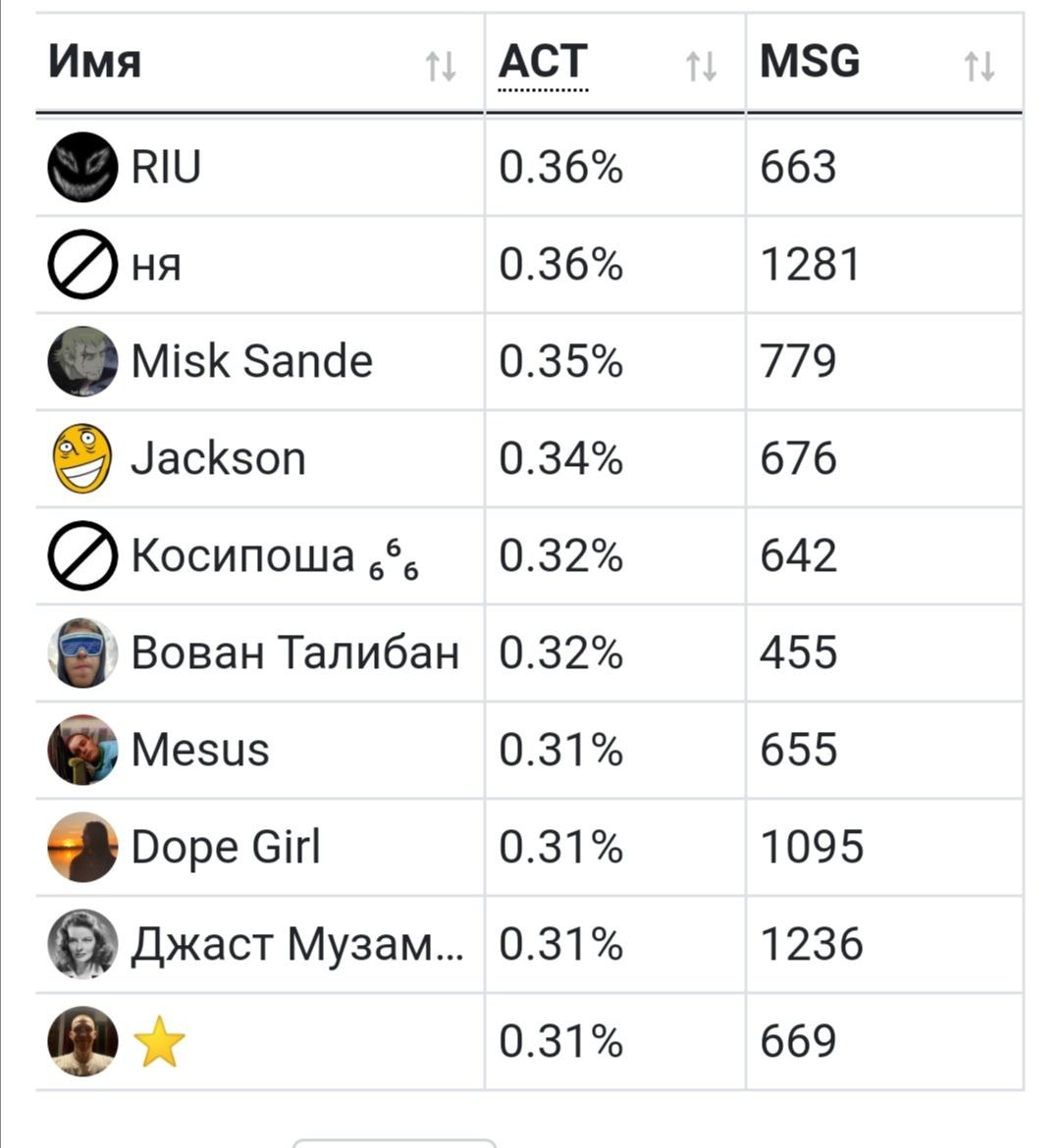Click the MSG column header label
1060x1148 pixels.
pyautogui.click(x=810, y=62)
